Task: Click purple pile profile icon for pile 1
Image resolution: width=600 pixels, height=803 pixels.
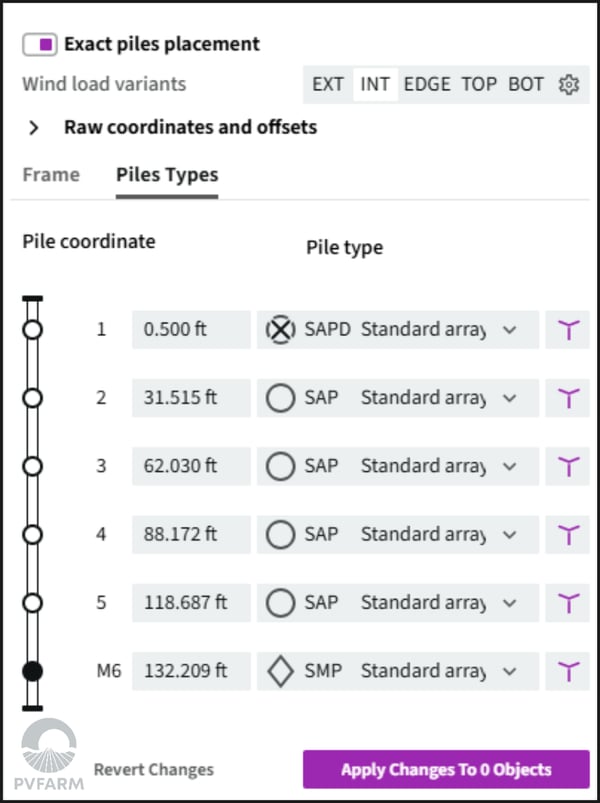Action: [568, 330]
